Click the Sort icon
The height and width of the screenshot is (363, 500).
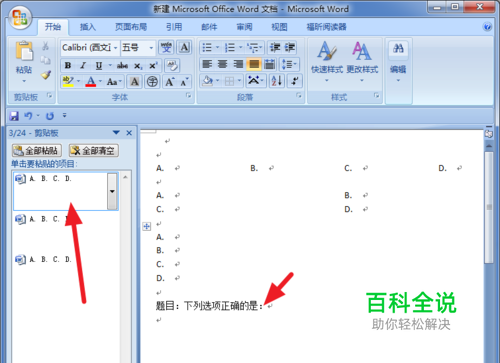[x=277, y=81]
